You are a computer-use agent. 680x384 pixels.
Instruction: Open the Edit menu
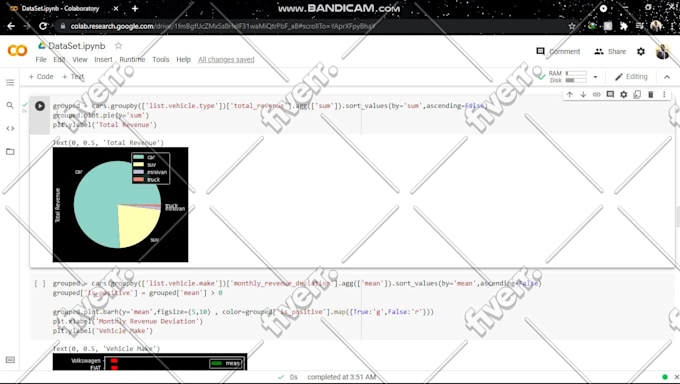pyautogui.click(x=59, y=59)
